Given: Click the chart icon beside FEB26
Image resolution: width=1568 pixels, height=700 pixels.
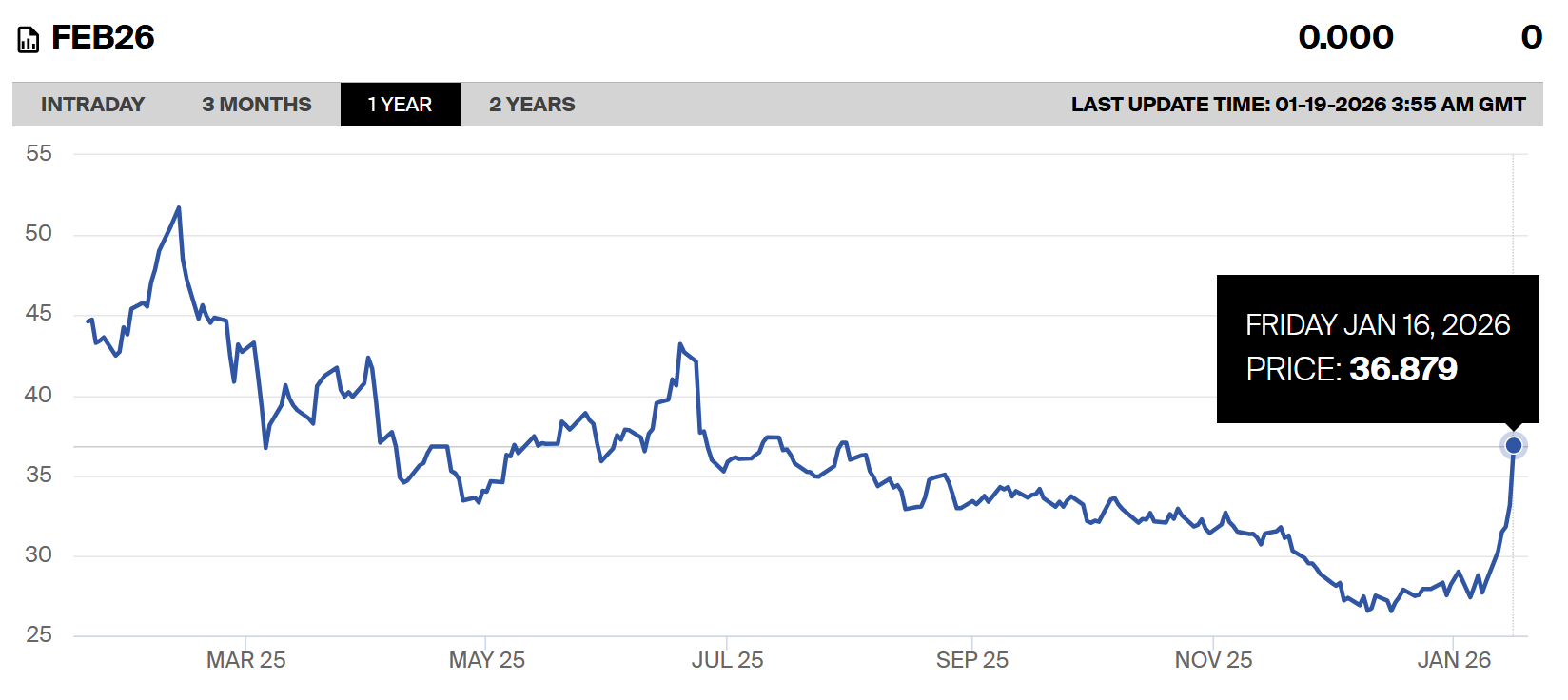Looking at the screenshot, I should pyautogui.click(x=29, y=40).
